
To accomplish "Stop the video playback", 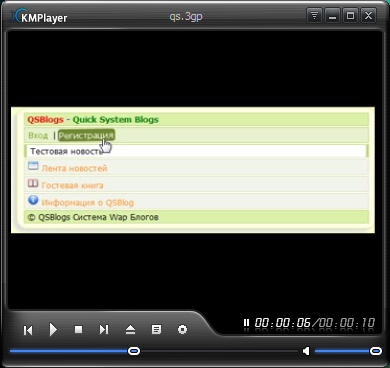I will [x=78, y=329].
